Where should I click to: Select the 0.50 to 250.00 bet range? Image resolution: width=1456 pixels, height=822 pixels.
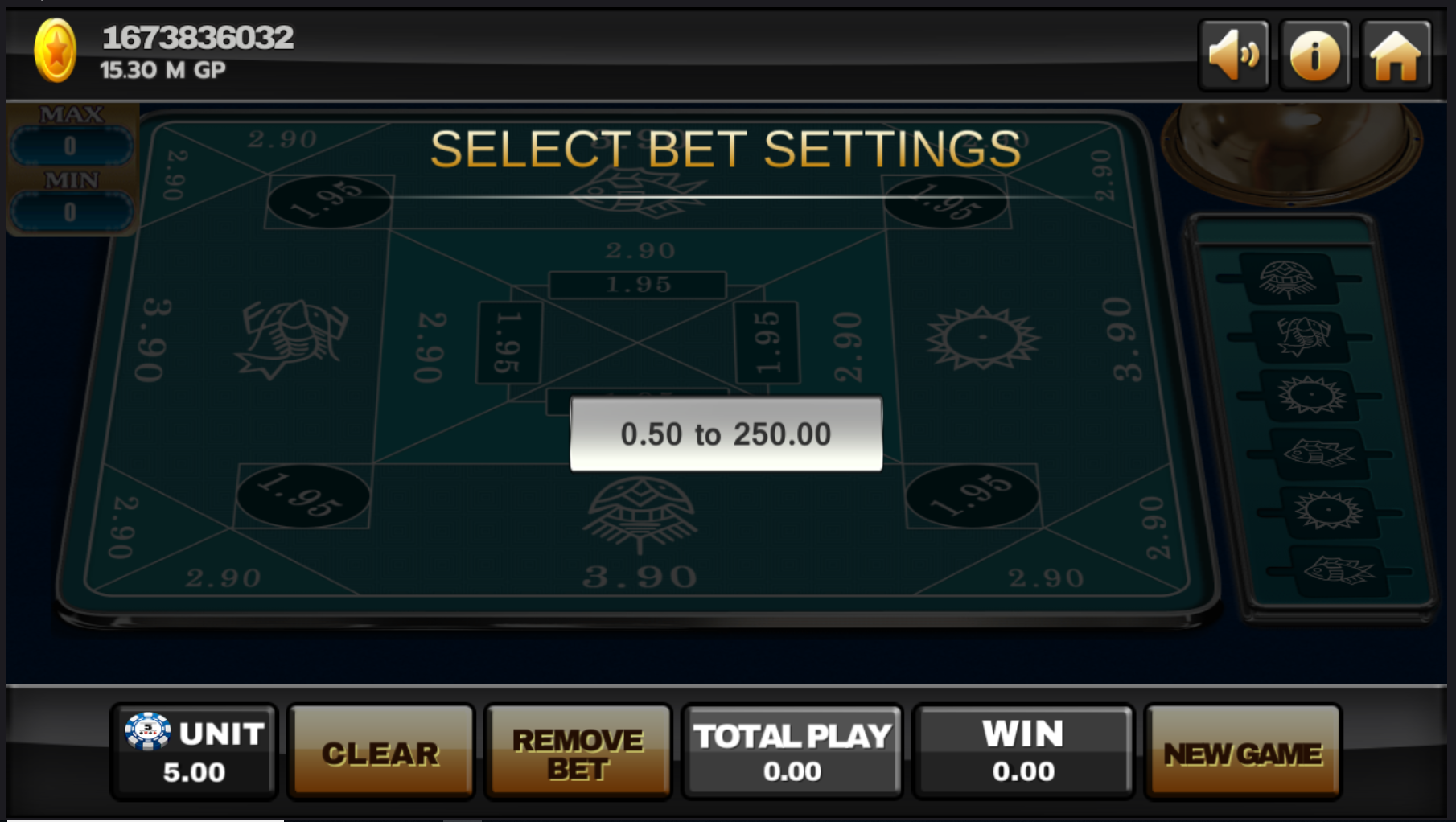(726, 434)
